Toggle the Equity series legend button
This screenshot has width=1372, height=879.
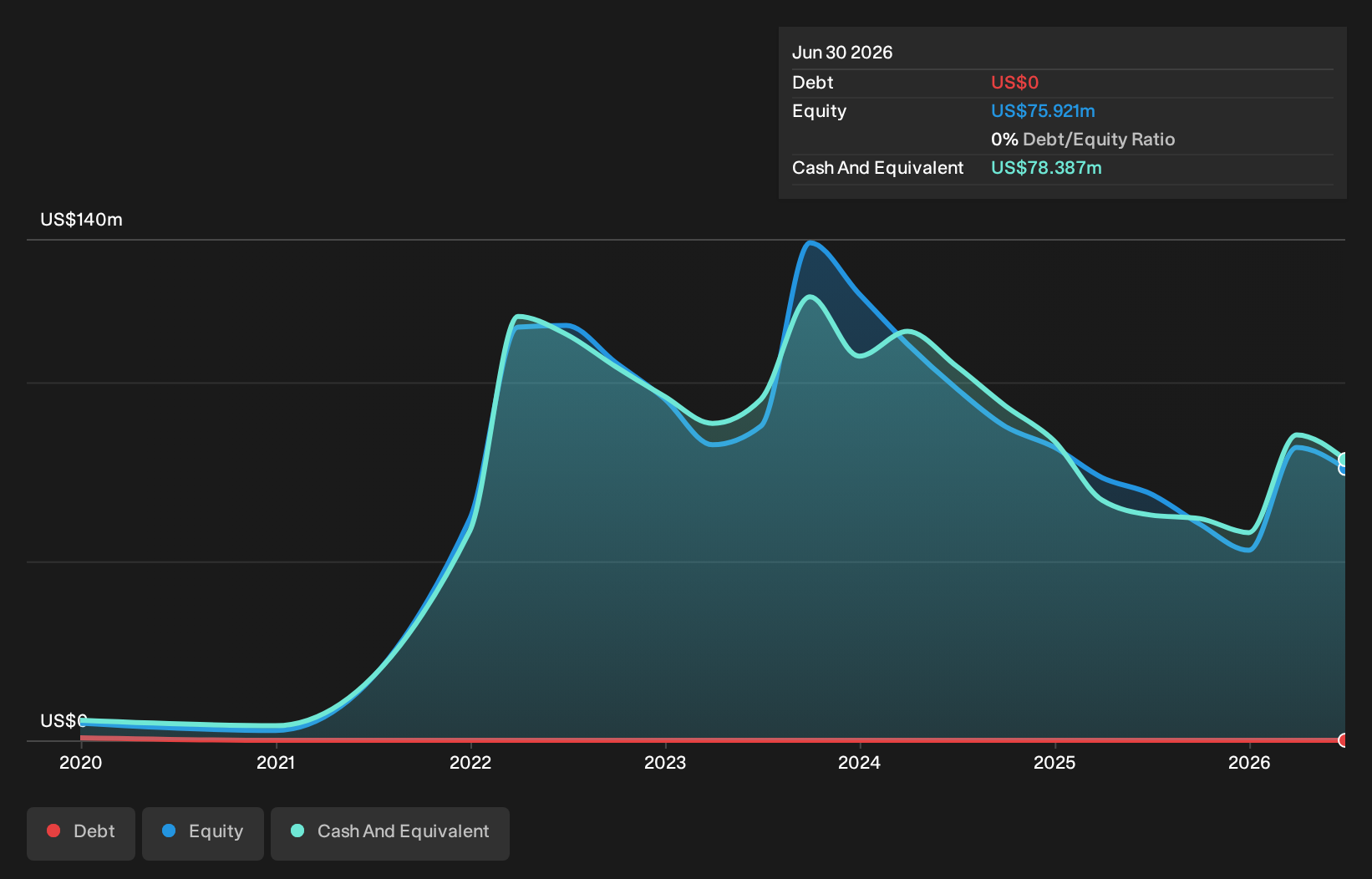203,833
